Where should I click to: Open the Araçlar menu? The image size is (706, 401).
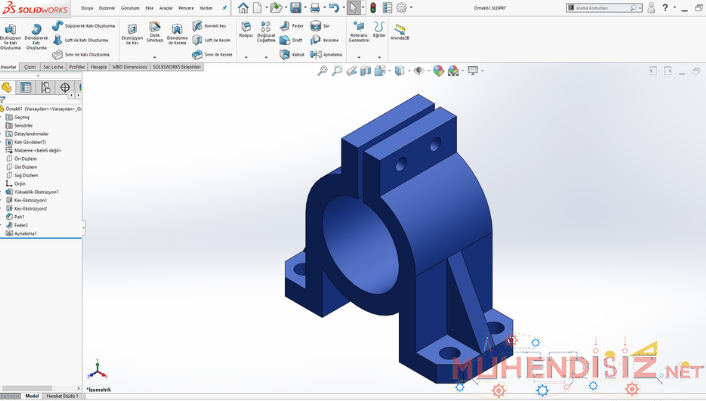click(164, 7)
